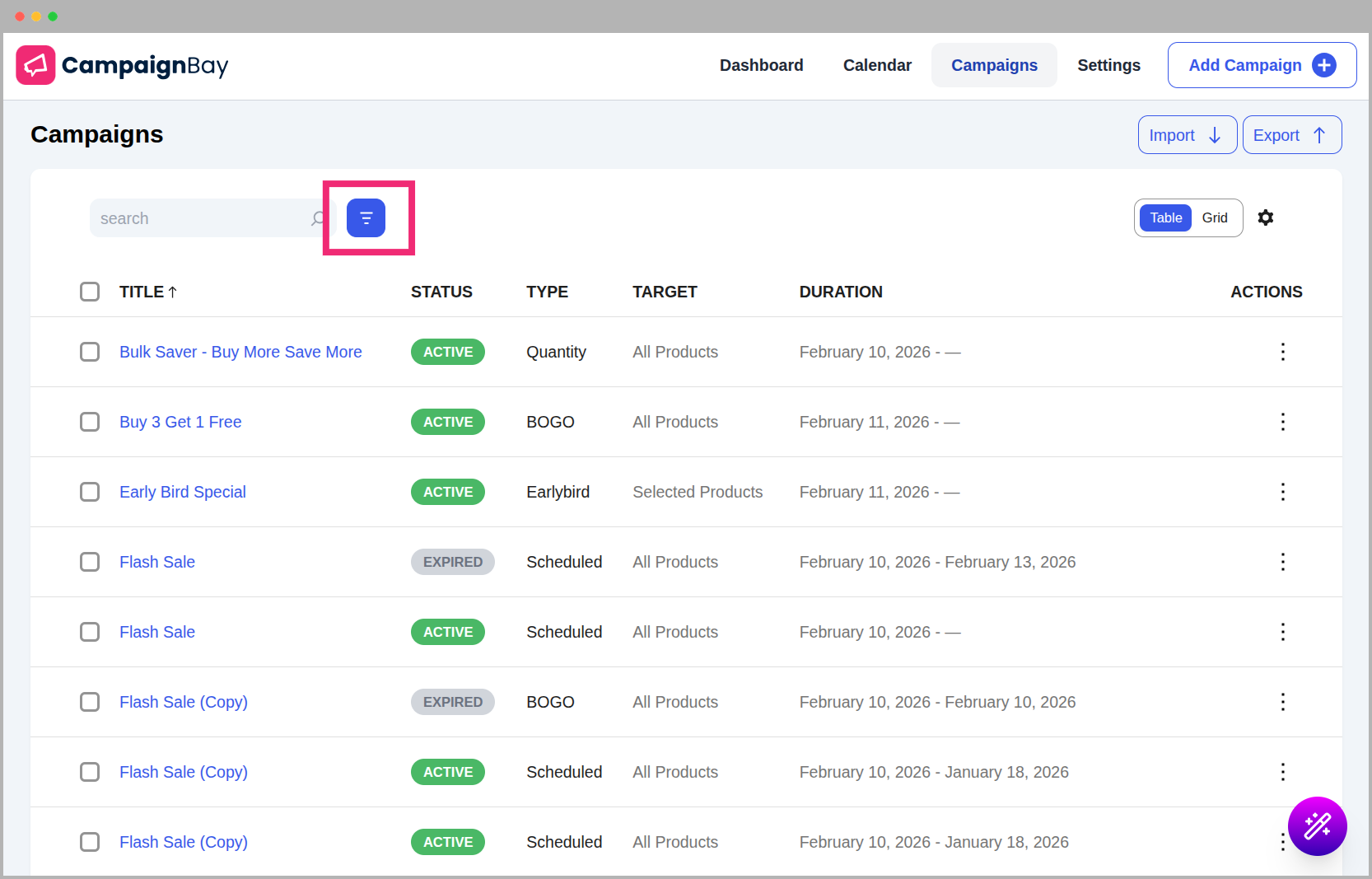Viewport: 1372px width, 879px height.
Task: Click the Import download arrow icon
Action: point(1215,134)
